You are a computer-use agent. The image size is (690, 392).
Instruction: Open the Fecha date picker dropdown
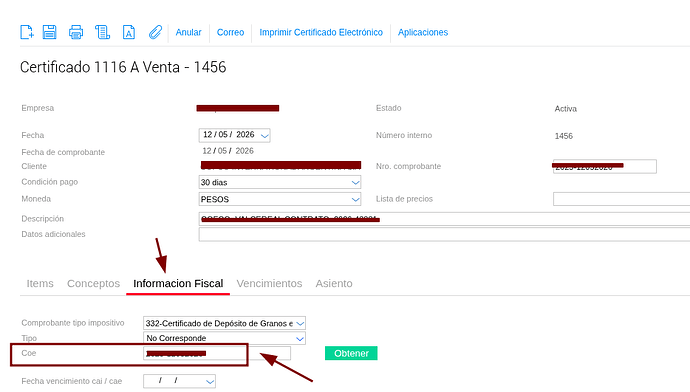[264, 136]
